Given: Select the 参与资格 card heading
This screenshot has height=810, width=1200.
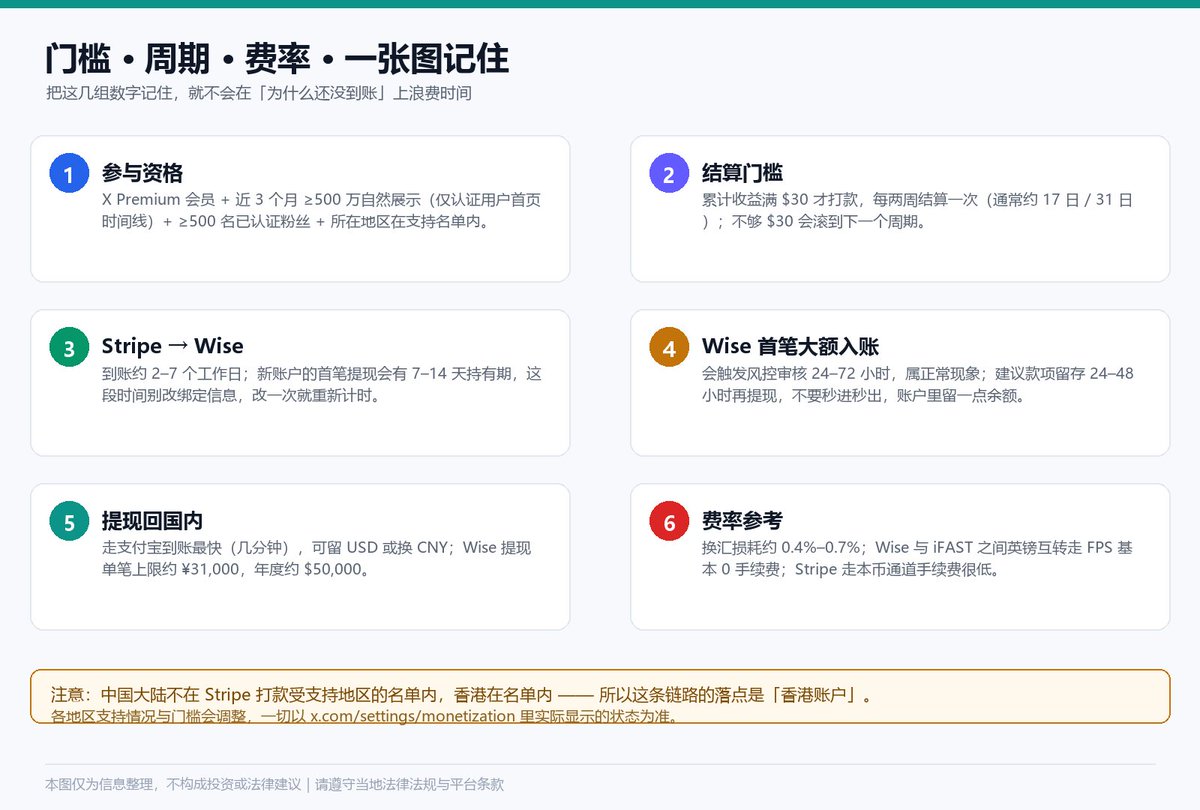Looking at the screenshot, I should click(x=143, y=173).
